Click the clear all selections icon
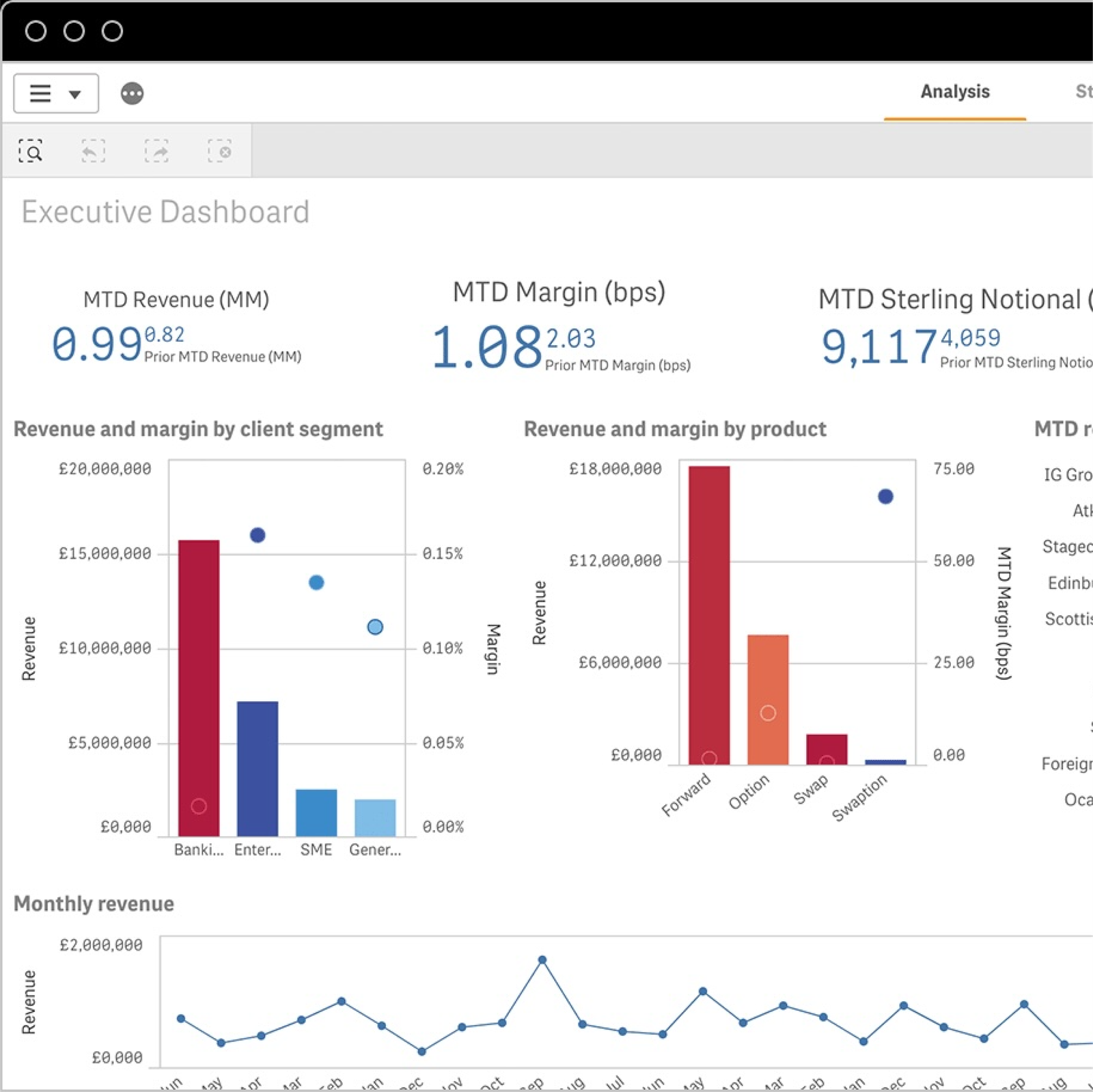This screenshot has width=1093, height=1092. pos(219,151)
